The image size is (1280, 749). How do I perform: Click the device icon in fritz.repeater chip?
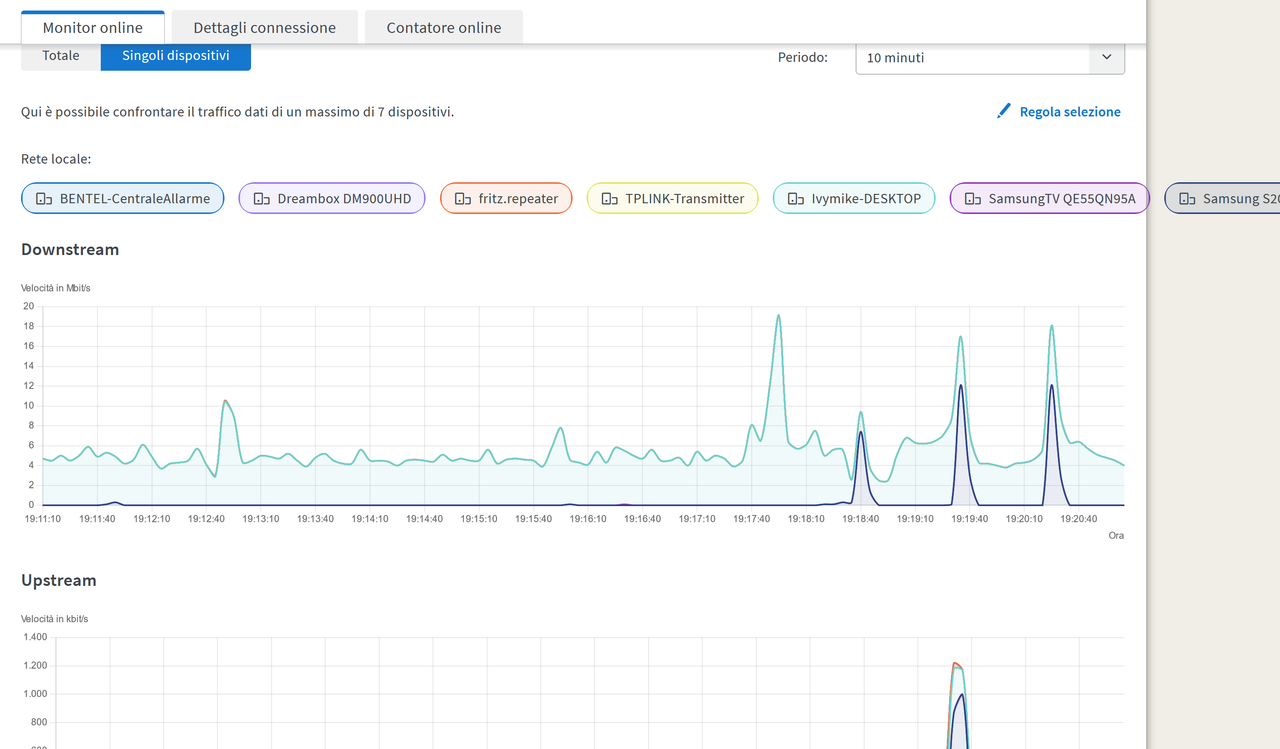463,199
